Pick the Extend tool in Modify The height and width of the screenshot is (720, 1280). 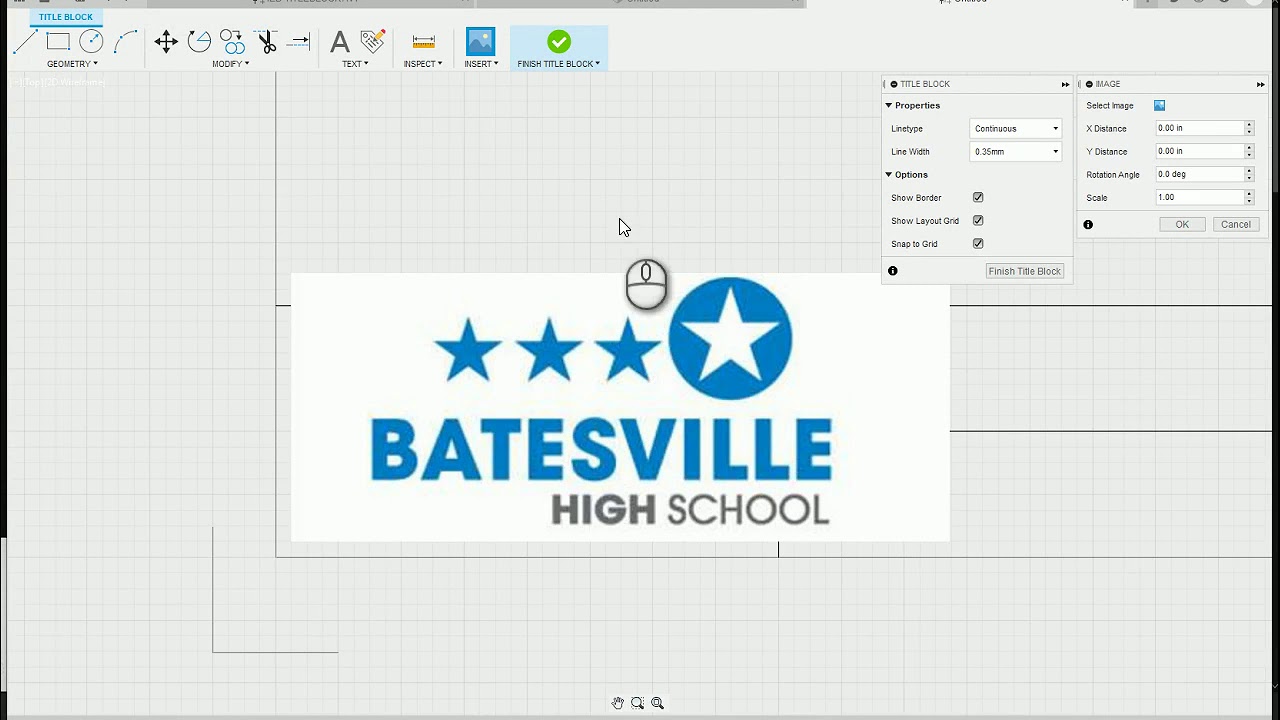pos(298,41)
